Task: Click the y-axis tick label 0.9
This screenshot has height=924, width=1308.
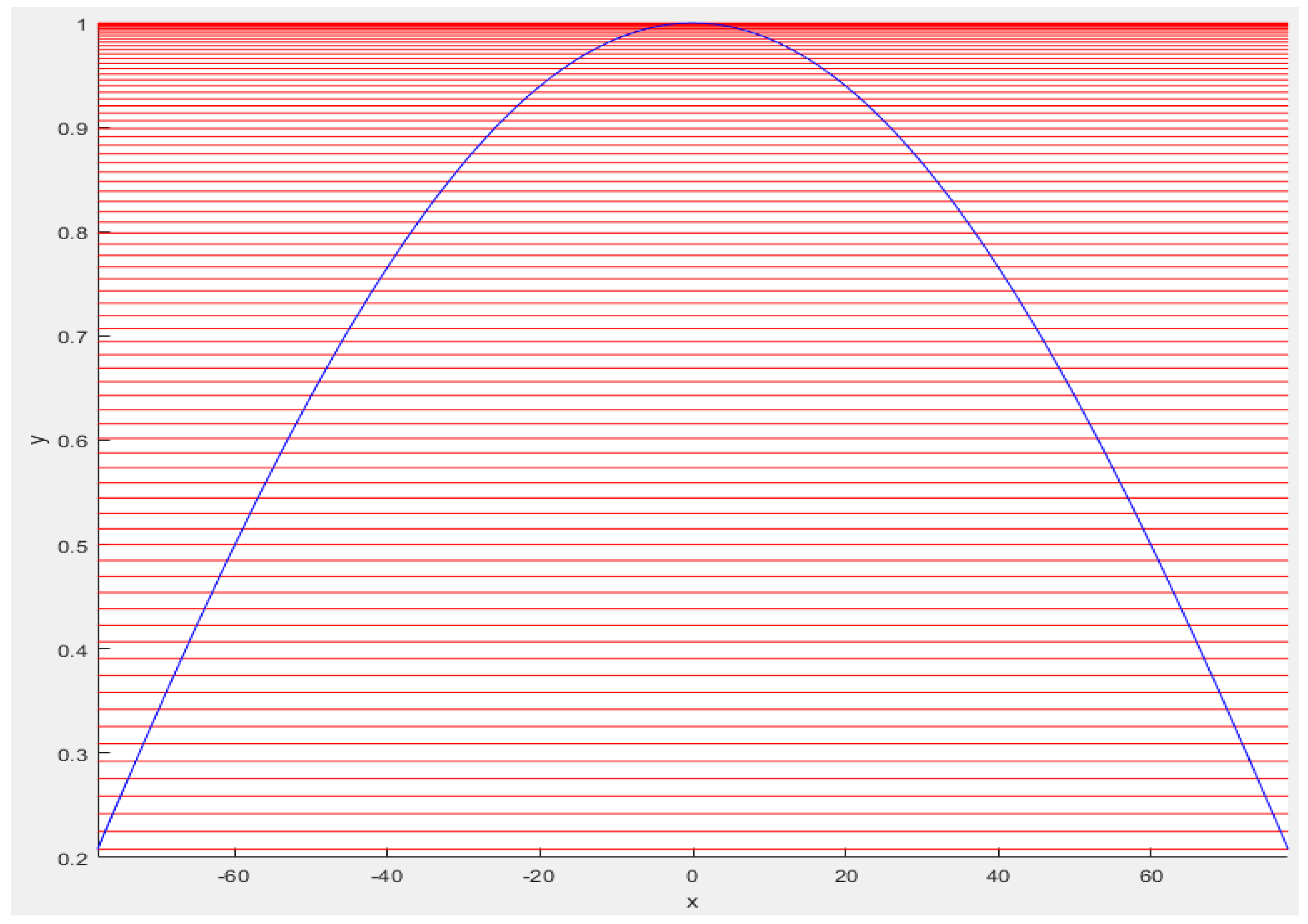Action: (x=73, y=129)
